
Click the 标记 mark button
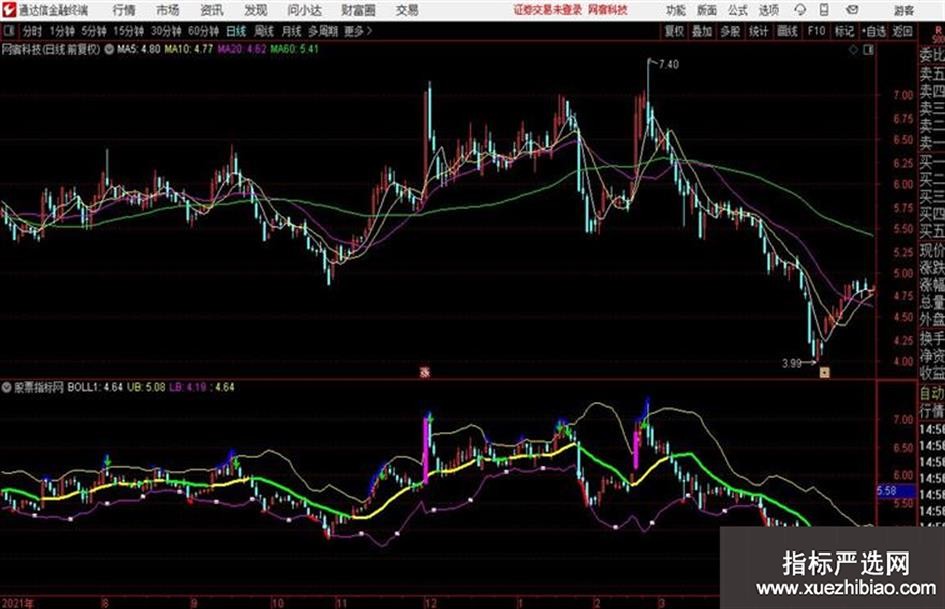point(844,31)
